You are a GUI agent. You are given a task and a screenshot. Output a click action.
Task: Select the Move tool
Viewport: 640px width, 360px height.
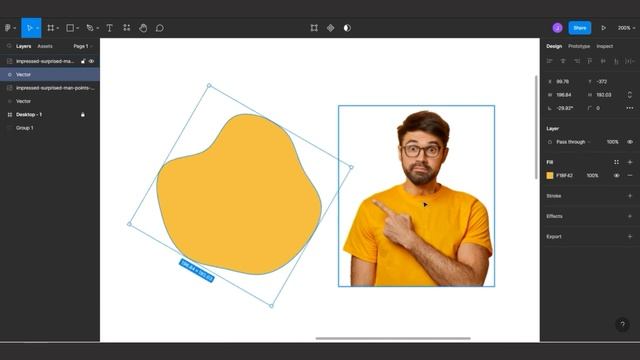tap(29, 28)
